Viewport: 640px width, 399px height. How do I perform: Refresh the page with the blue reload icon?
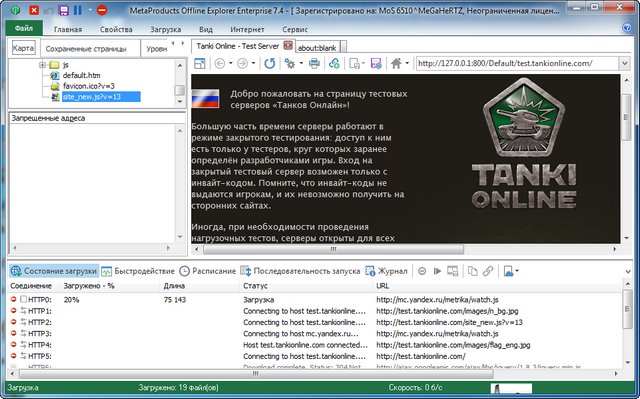[269, 64]
